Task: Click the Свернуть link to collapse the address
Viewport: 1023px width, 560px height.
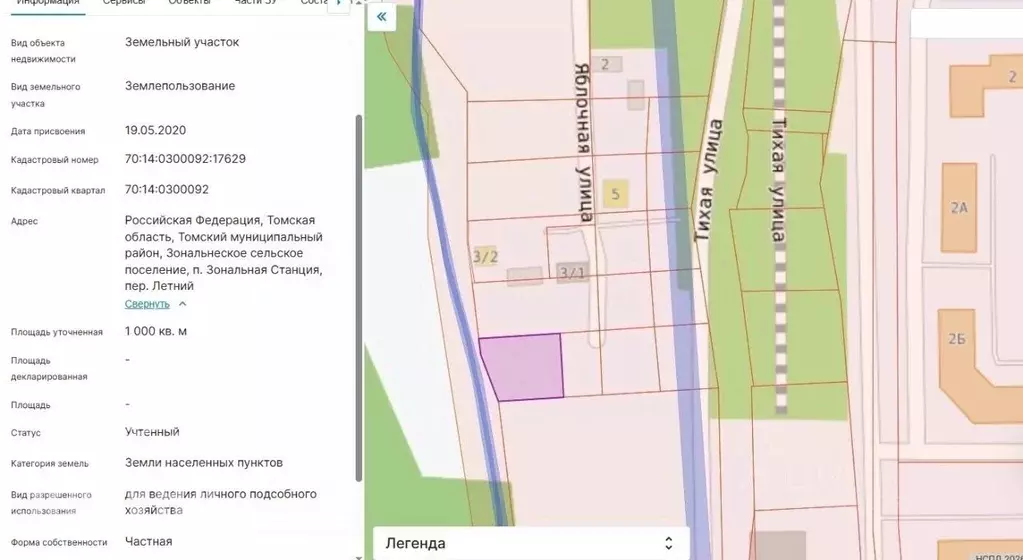Action: coord(147,304)
